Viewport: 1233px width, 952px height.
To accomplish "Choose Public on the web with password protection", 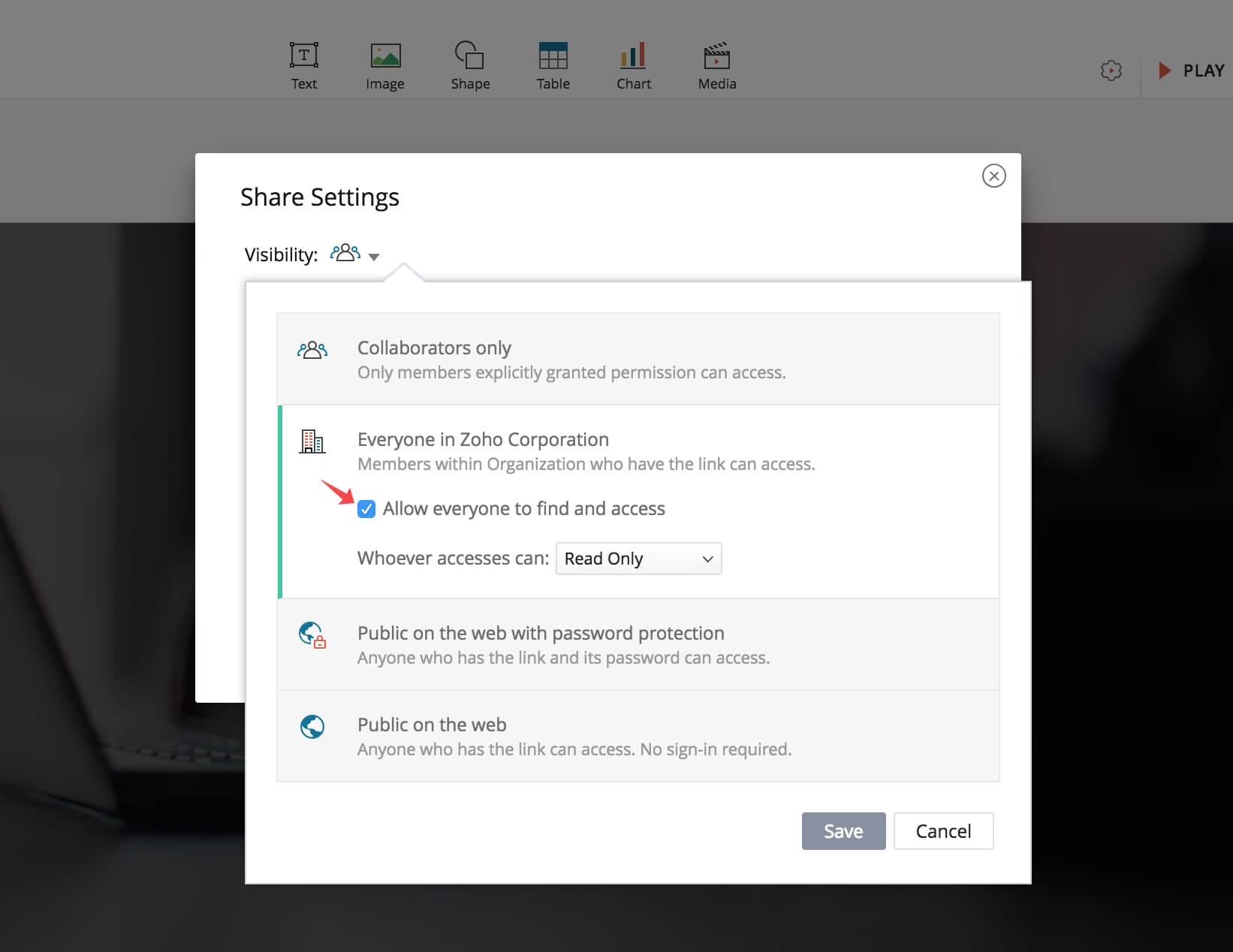I will (x=638, y=644).
